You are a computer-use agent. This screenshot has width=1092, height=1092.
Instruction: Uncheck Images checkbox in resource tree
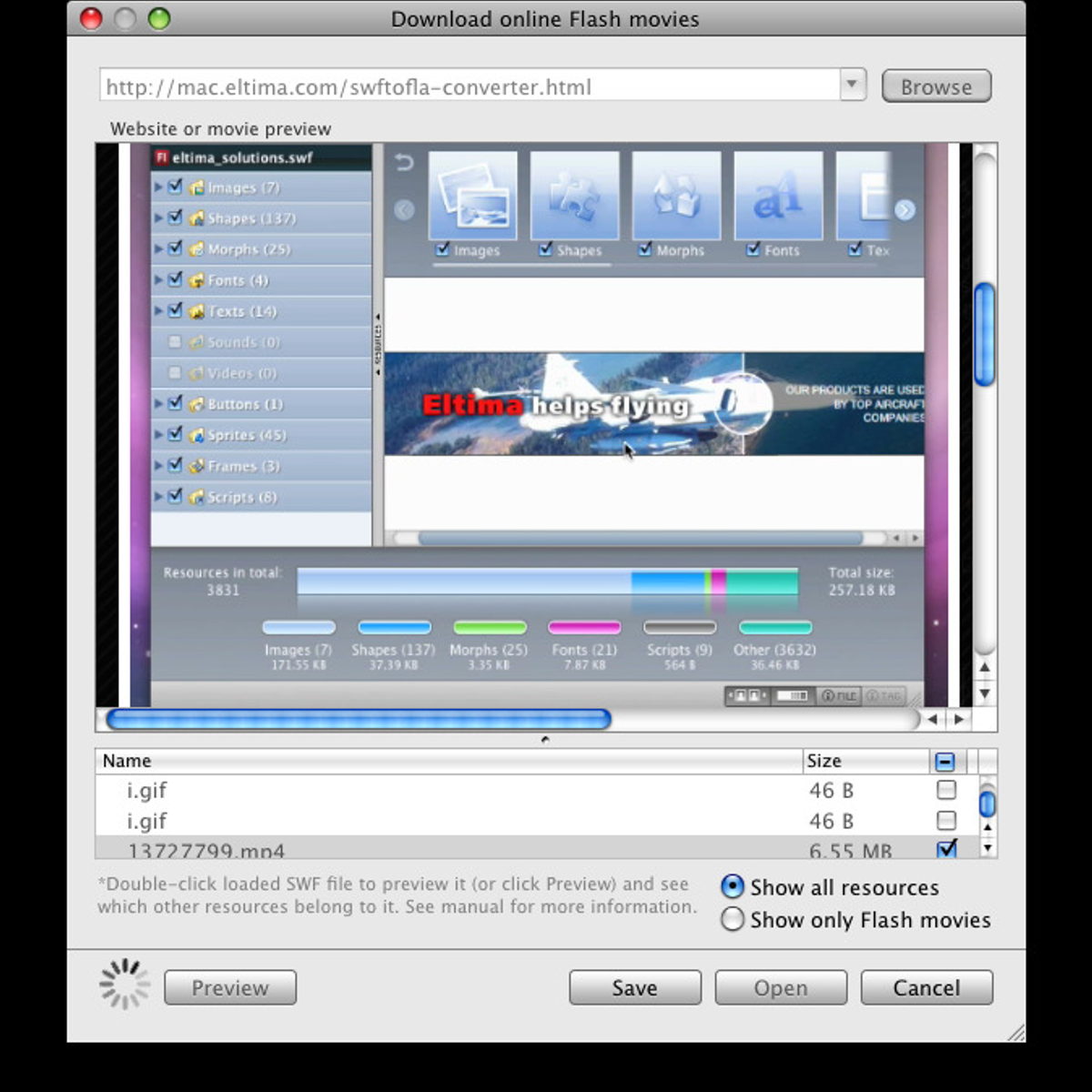176,187
